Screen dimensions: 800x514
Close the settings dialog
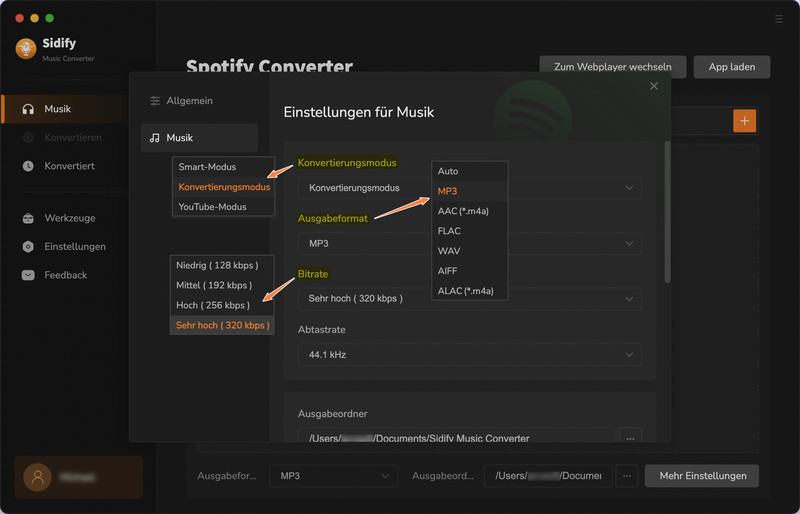click(x=654, y=86)
